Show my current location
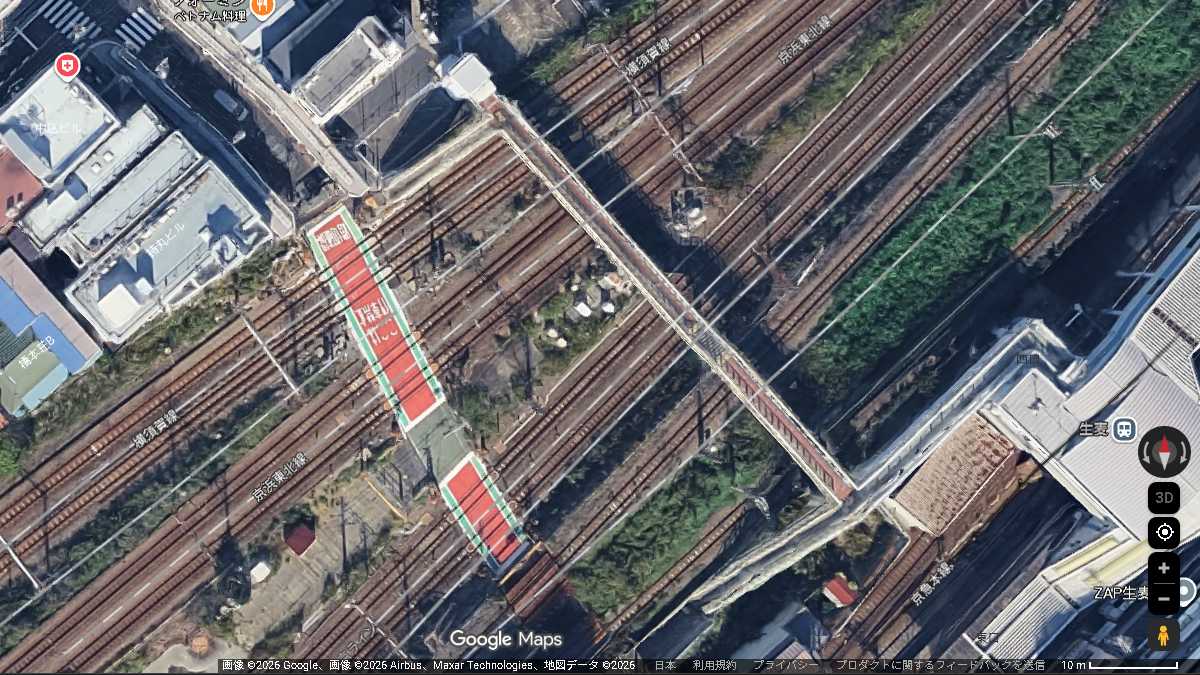 click(x=1164, y=532)
